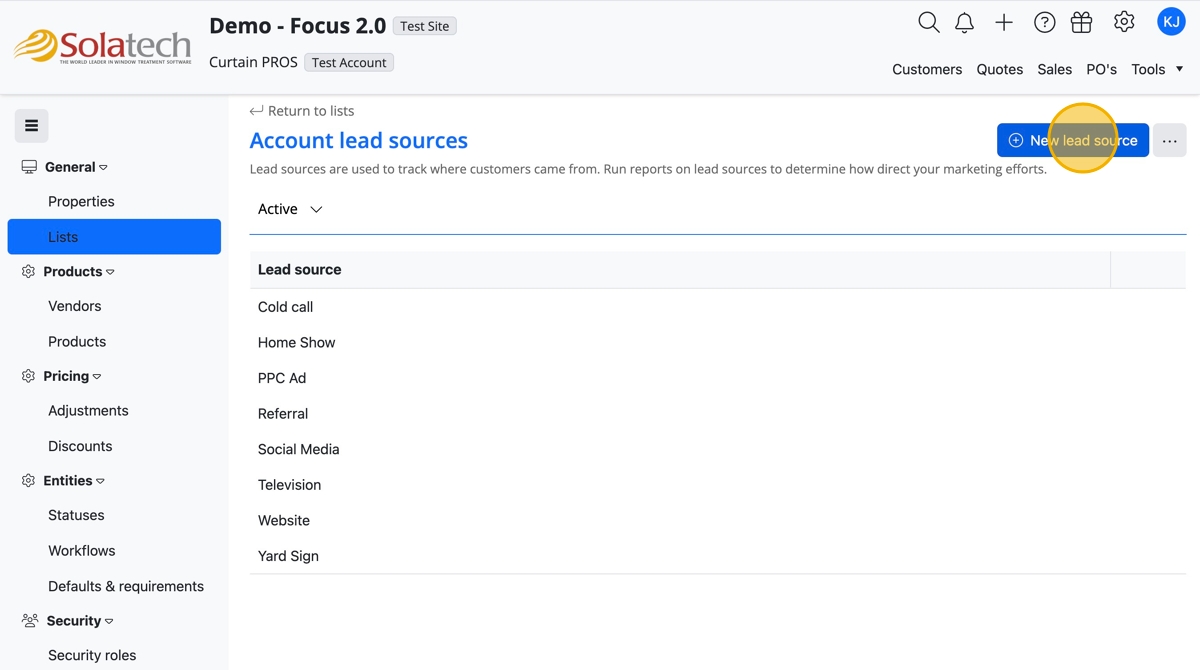Click the New lead source button
1200x670 pixels.
(x=1072, y=141)
